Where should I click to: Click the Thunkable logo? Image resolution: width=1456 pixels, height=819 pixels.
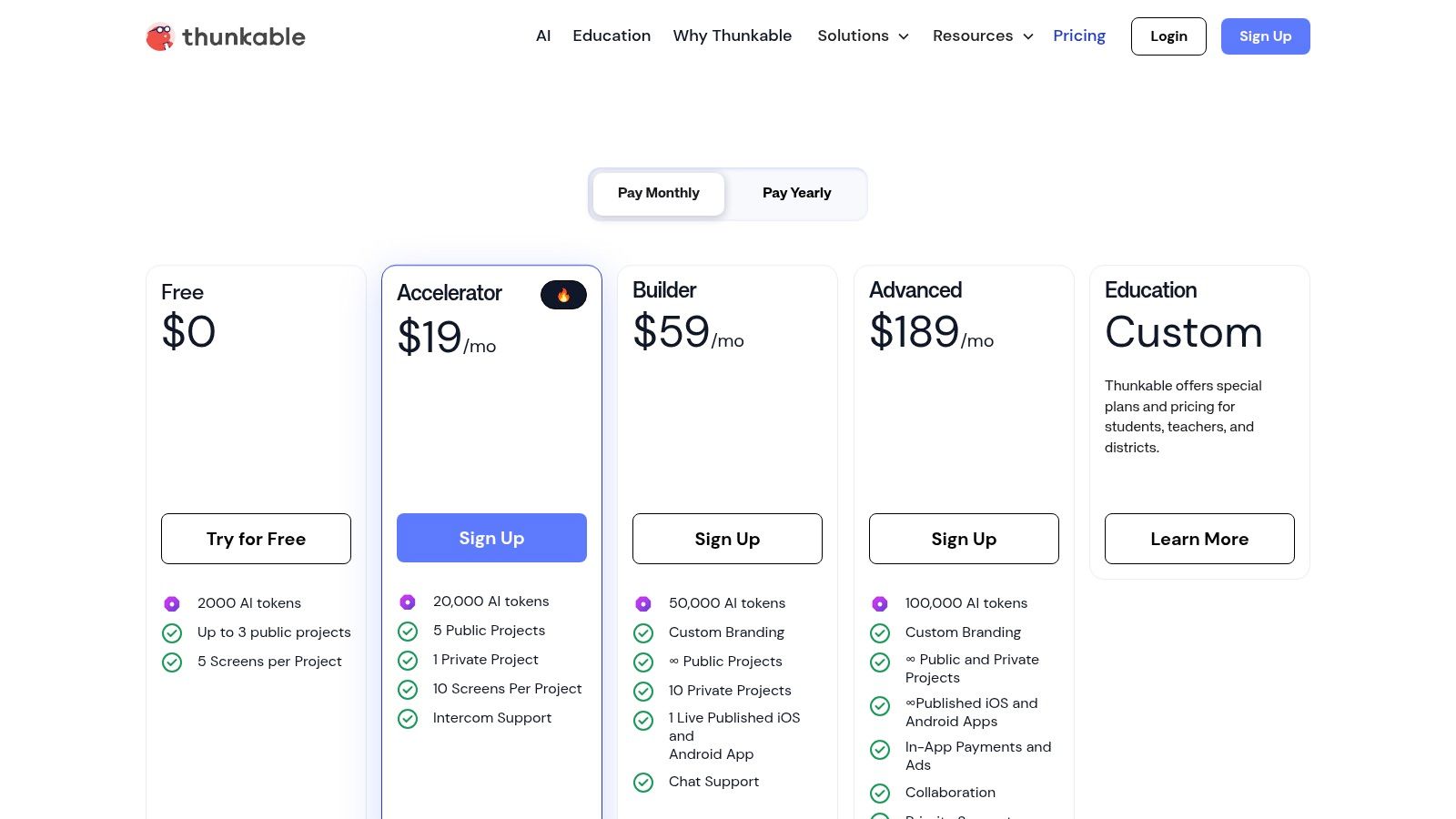coord(224,36)
